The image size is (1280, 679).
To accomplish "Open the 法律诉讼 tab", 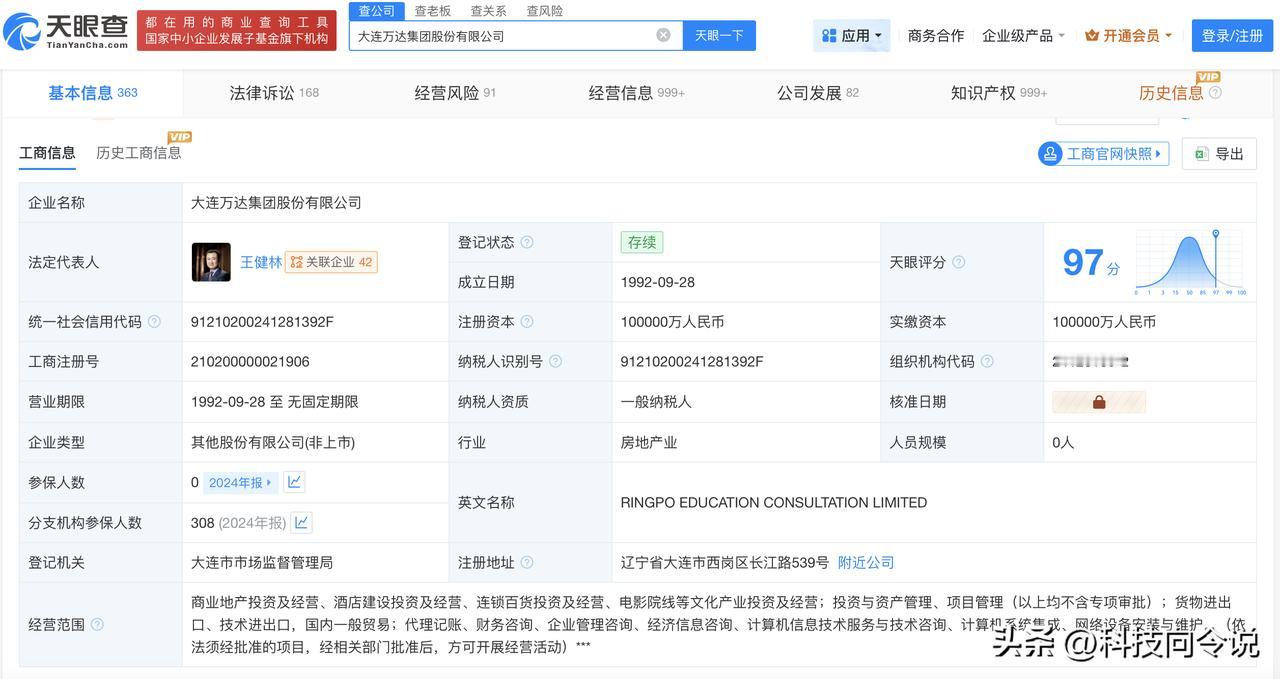I will (x=274, y=93).
